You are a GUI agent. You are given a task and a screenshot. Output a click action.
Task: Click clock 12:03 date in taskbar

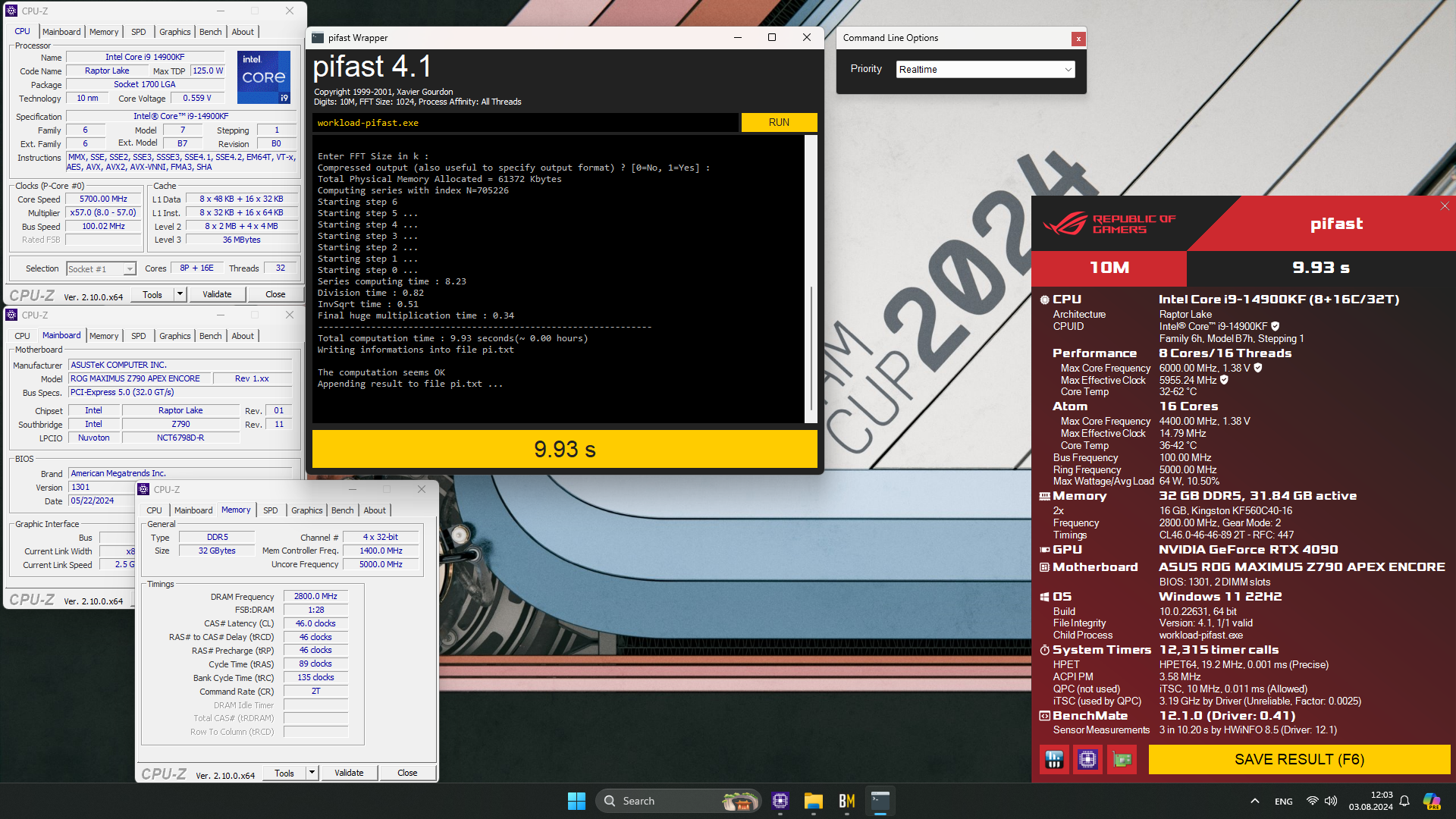click(1371, 801)
